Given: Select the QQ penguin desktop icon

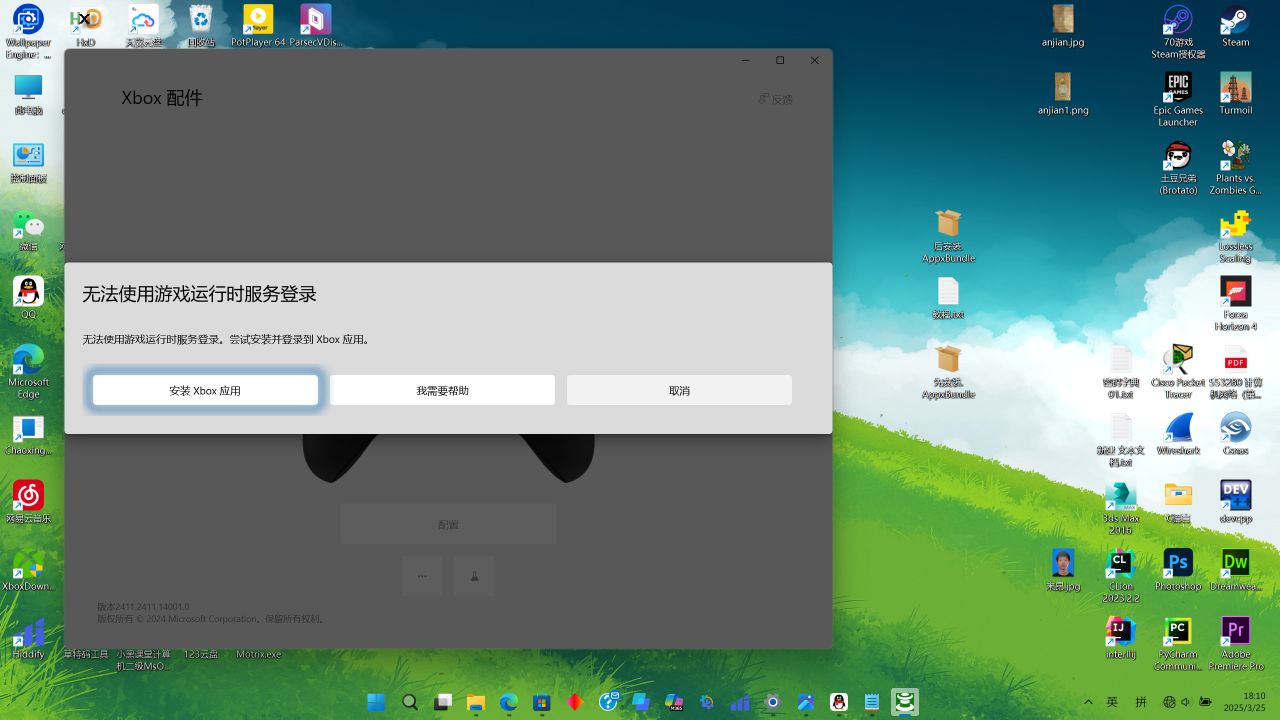Looking at the screenshot, I should point(28,298).
